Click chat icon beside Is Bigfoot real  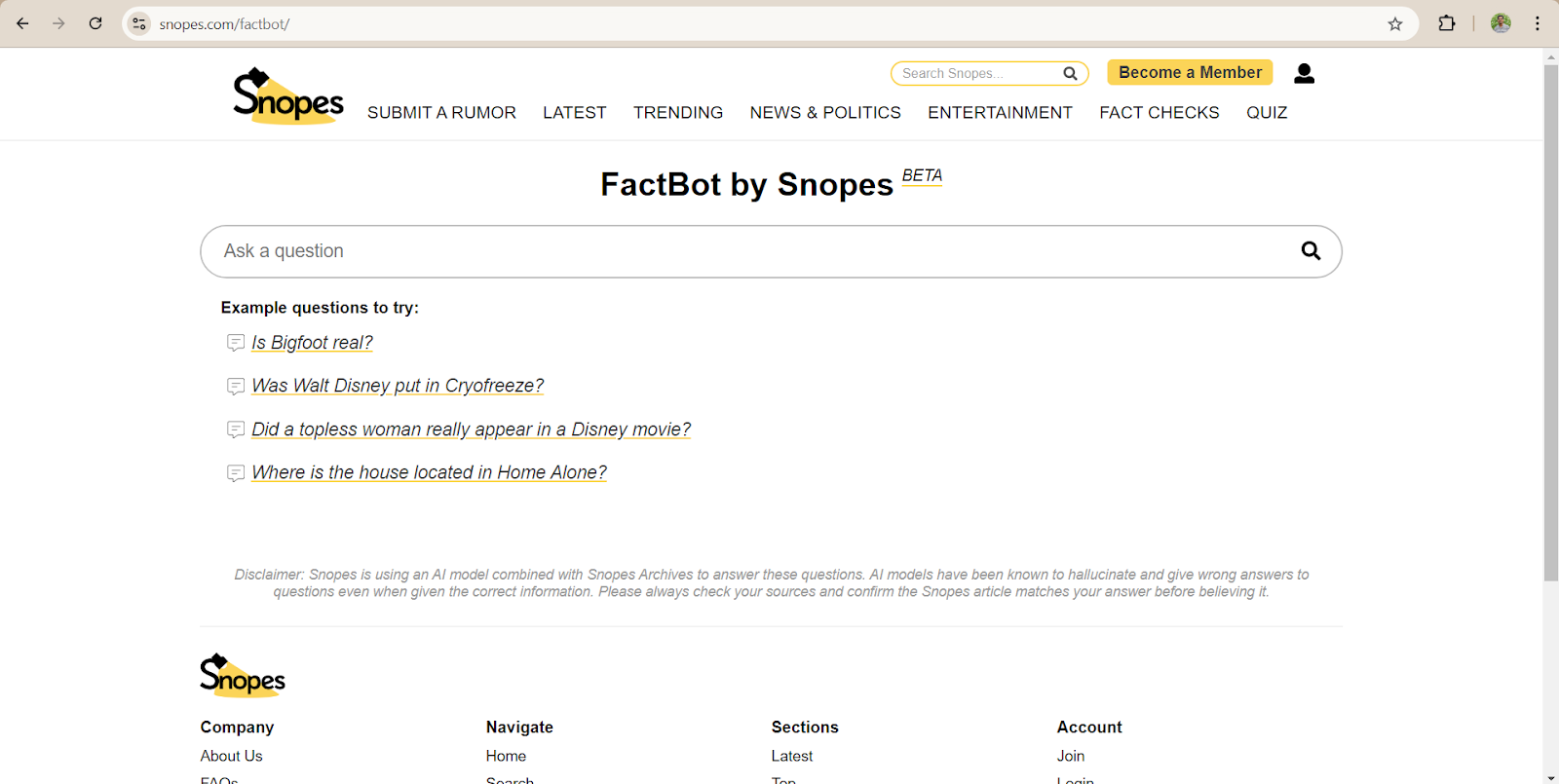click(236, 343)
